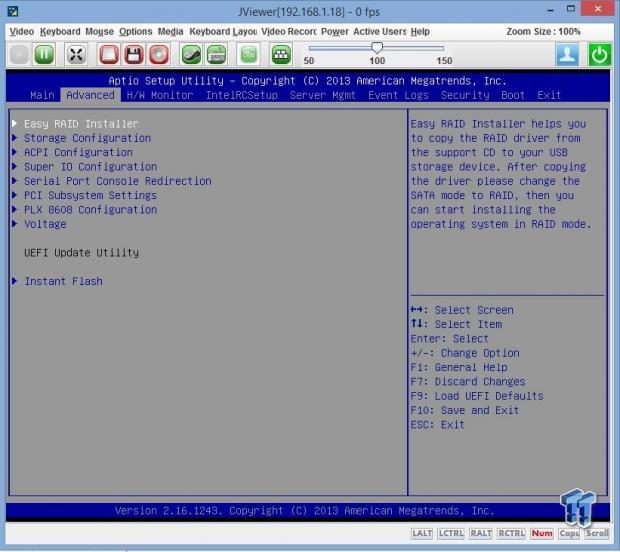620x552 pixels.
Task: Select Easy RAID Installer entry
Action: [81, 124]
